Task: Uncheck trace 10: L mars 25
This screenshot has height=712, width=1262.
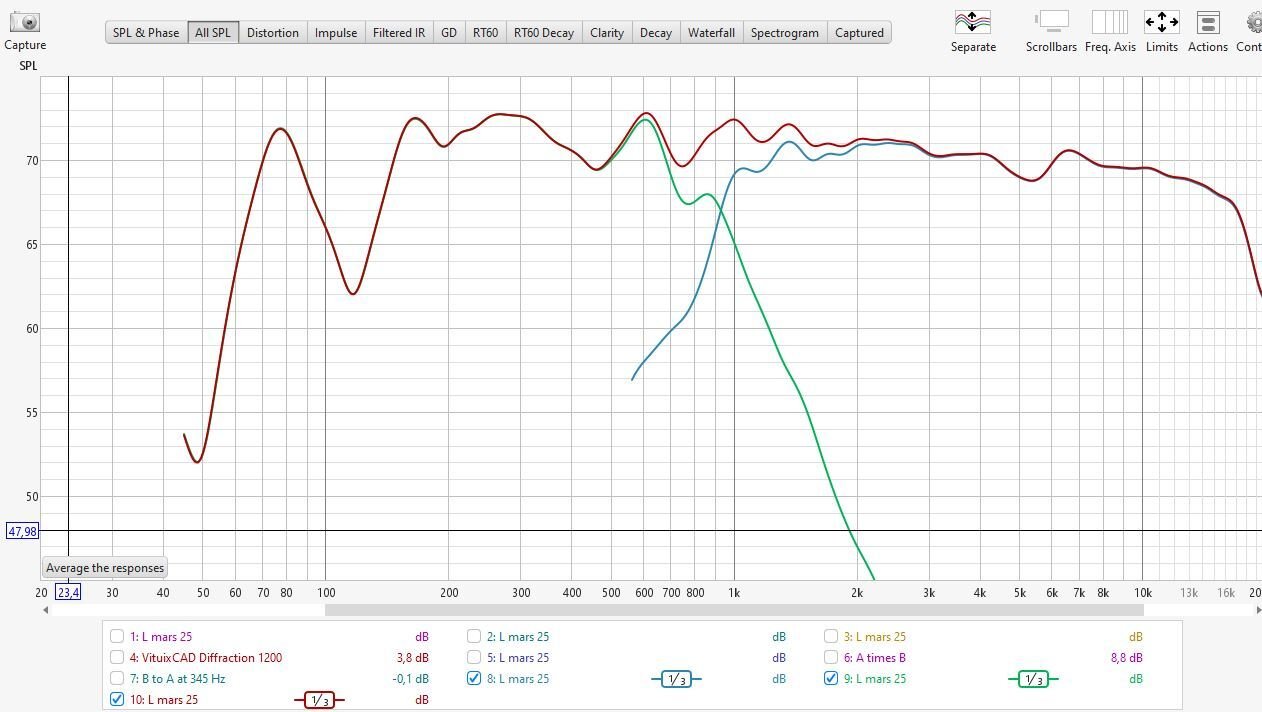Action: [x=117, y=699]
